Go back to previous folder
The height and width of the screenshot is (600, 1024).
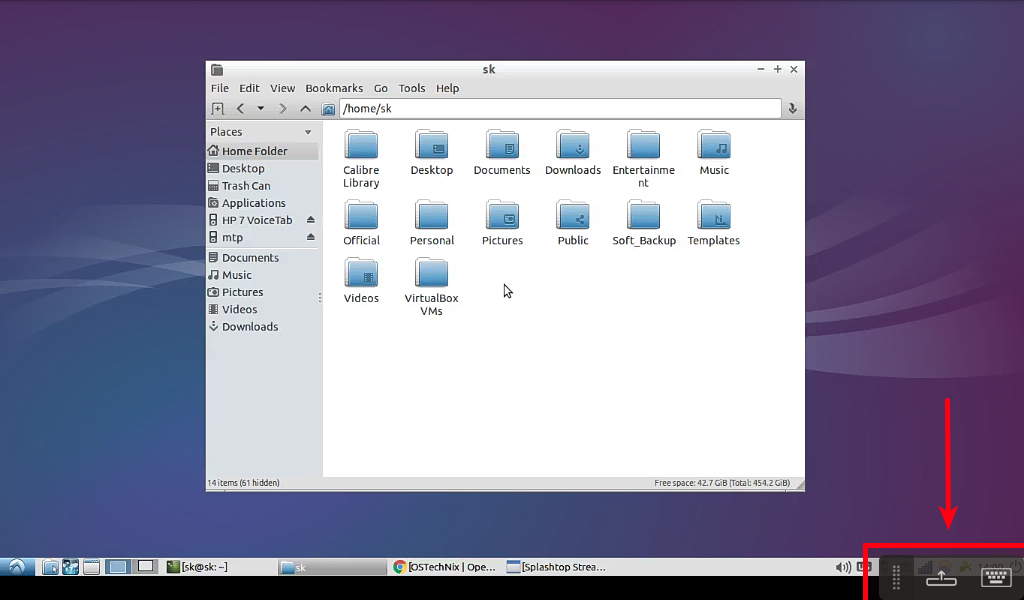(x=240, y=109)
